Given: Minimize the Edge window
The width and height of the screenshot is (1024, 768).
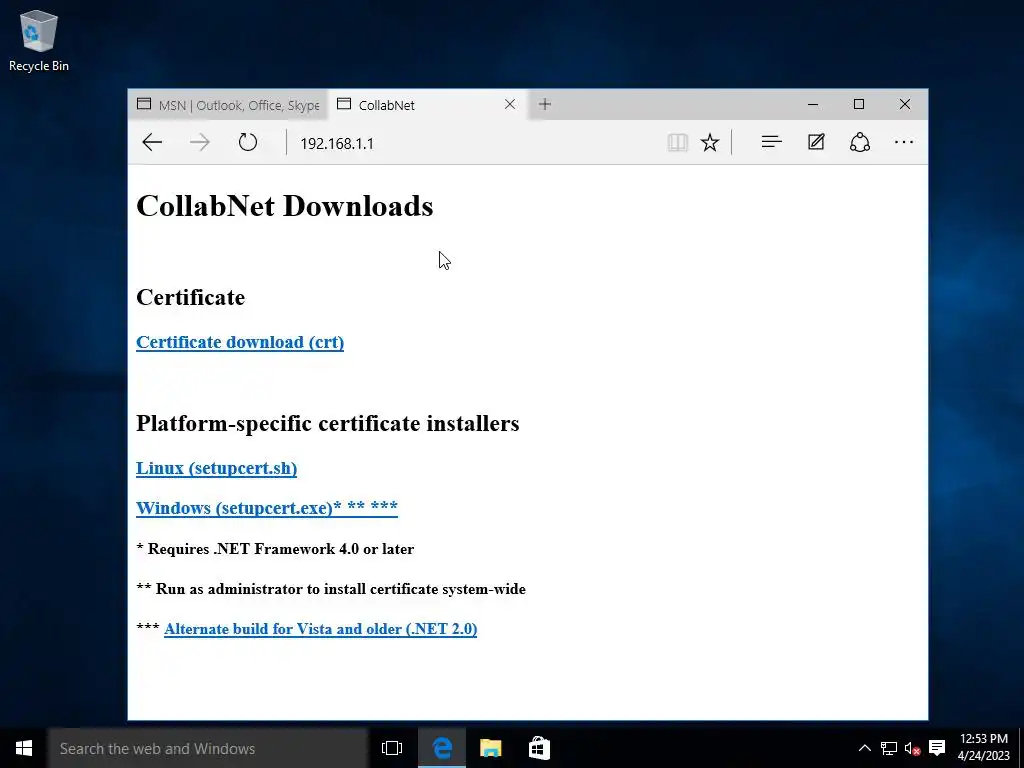Looking at the screenshot, I should (813, 104).
